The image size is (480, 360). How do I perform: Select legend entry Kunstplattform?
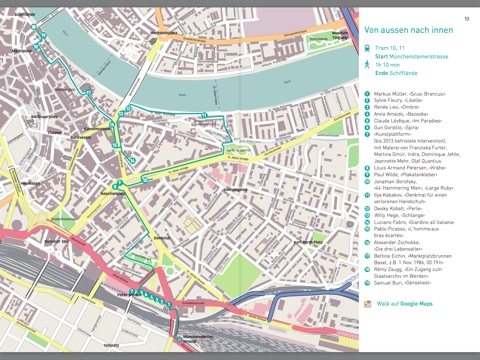click(412, 148)
